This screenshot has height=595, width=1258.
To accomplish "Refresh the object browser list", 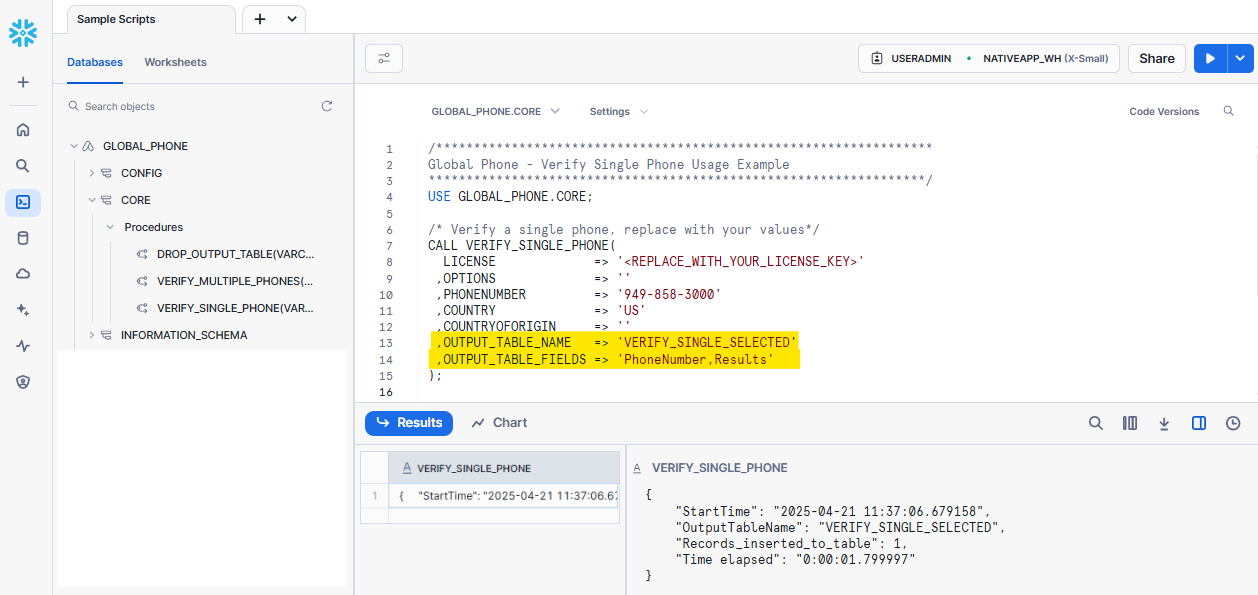I will pyautogui.click(x=326, y=106).
